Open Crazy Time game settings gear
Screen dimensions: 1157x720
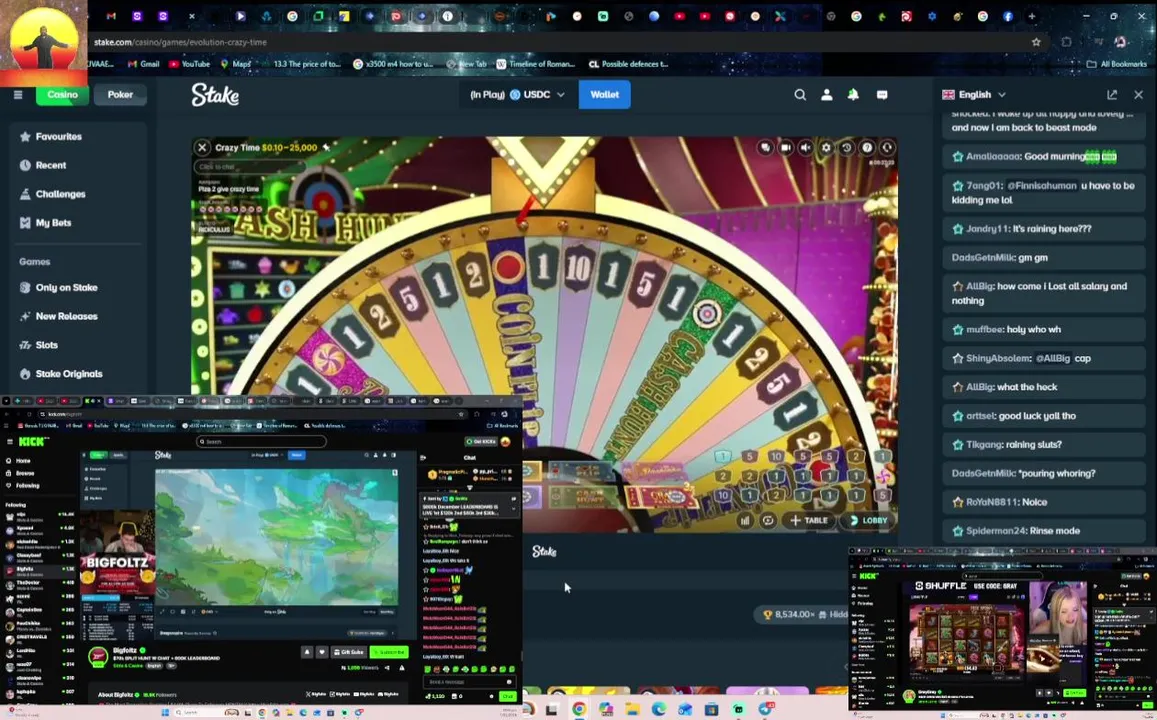[x=826, y=148]
